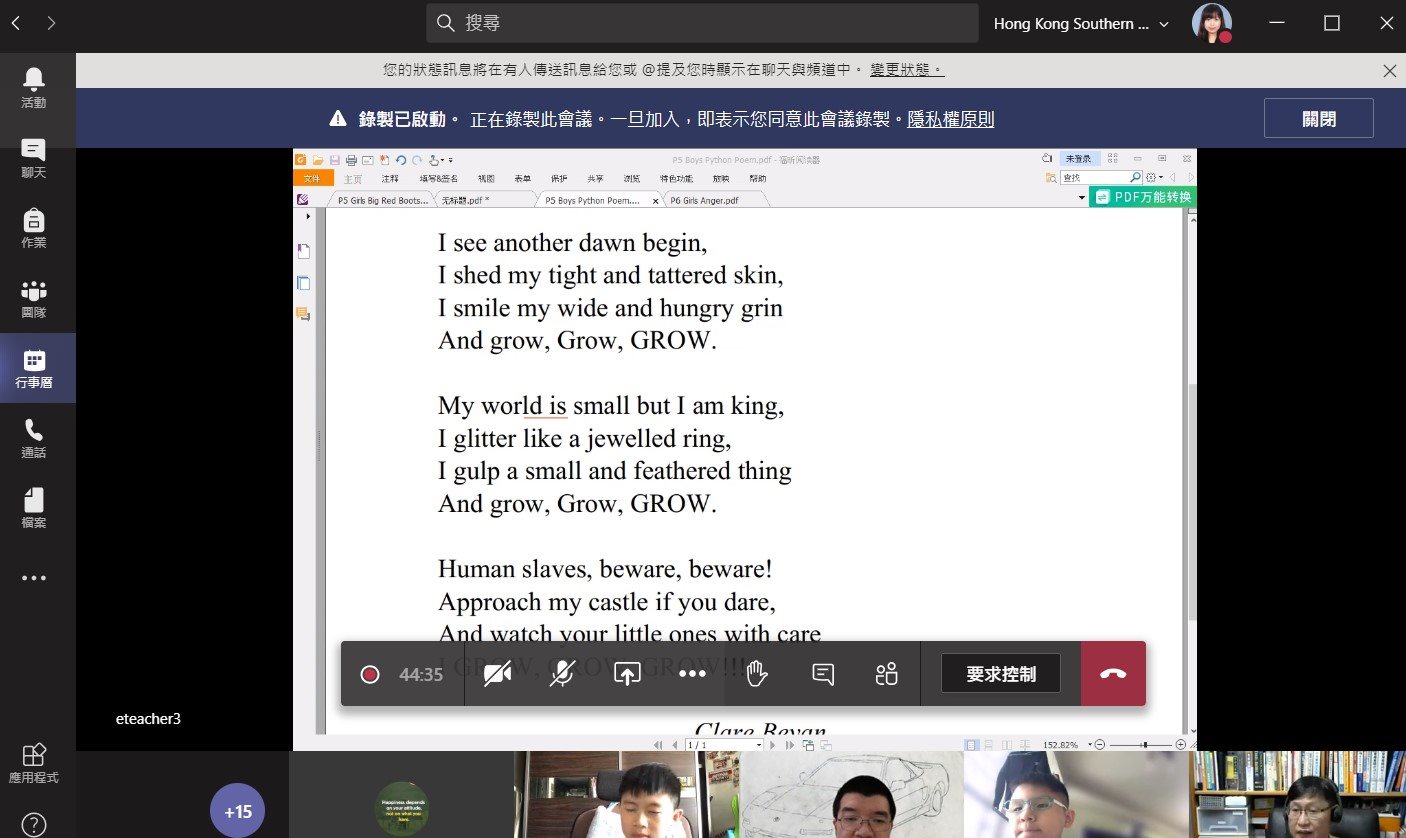This screenshot has width=1406, height=838.
Task: Open the Teams section
Action: pyautogui.click(x=33, y=298)
